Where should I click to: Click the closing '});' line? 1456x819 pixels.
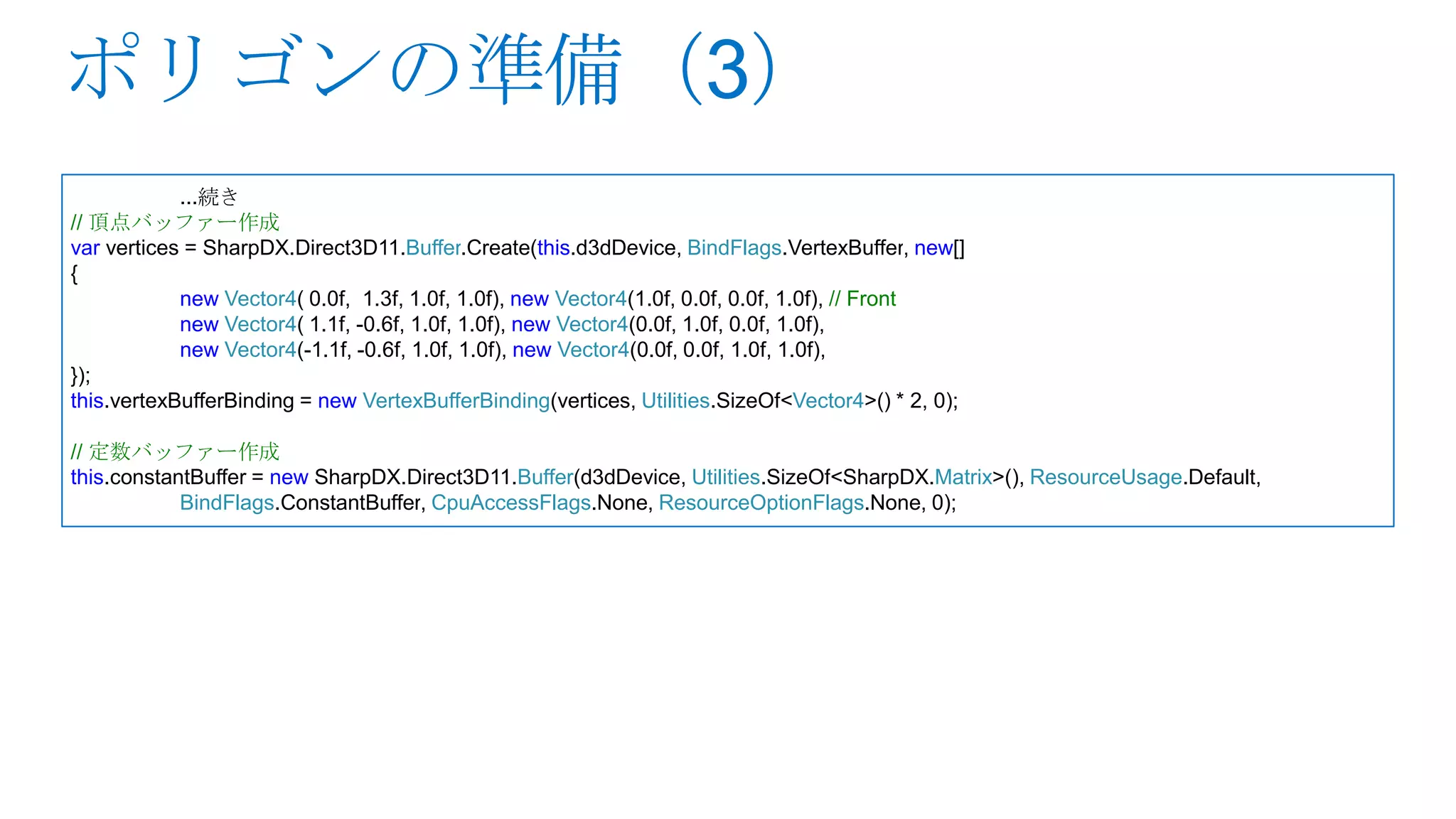pos(80,375)
